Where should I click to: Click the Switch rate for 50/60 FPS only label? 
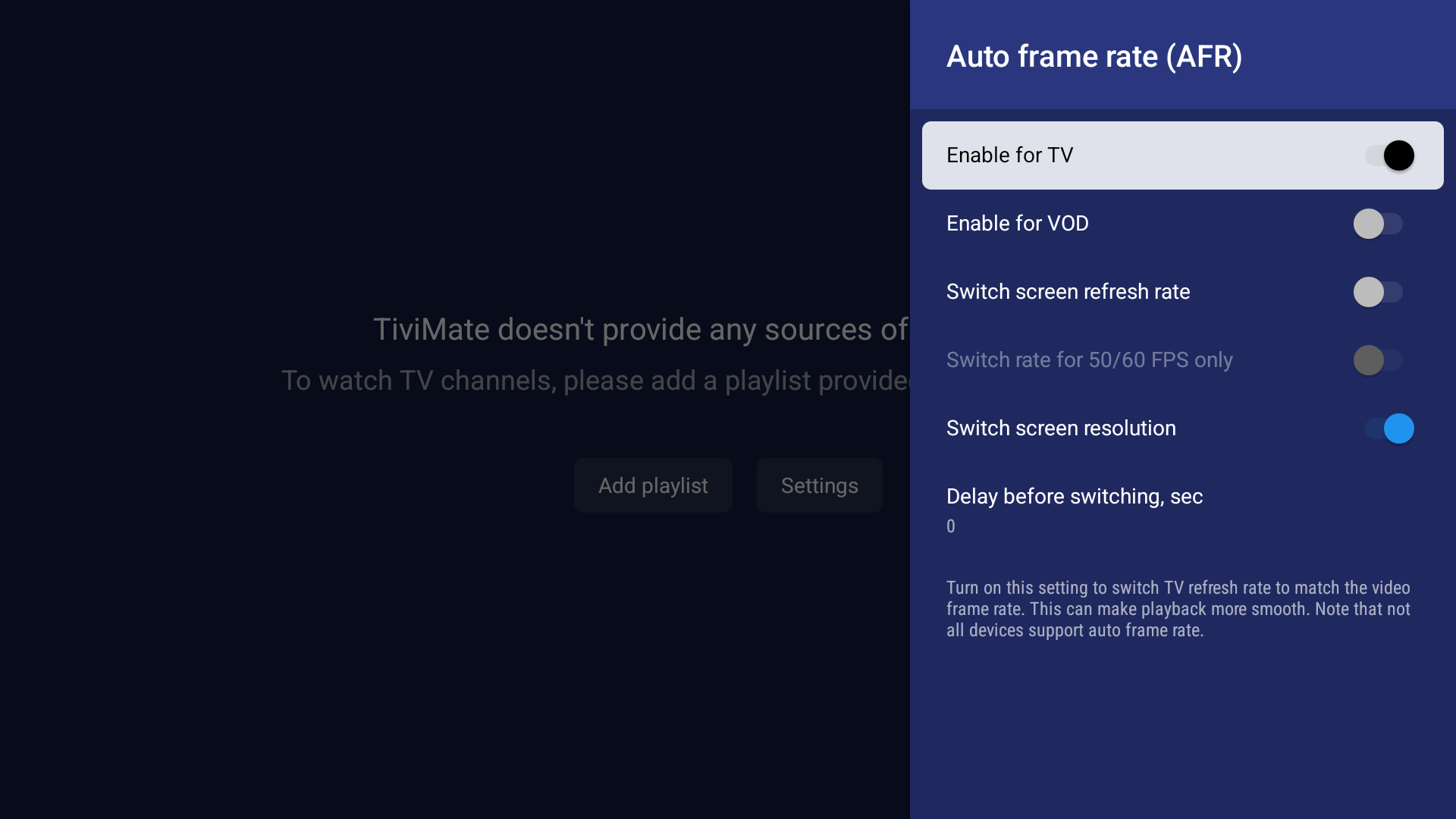1090,360
